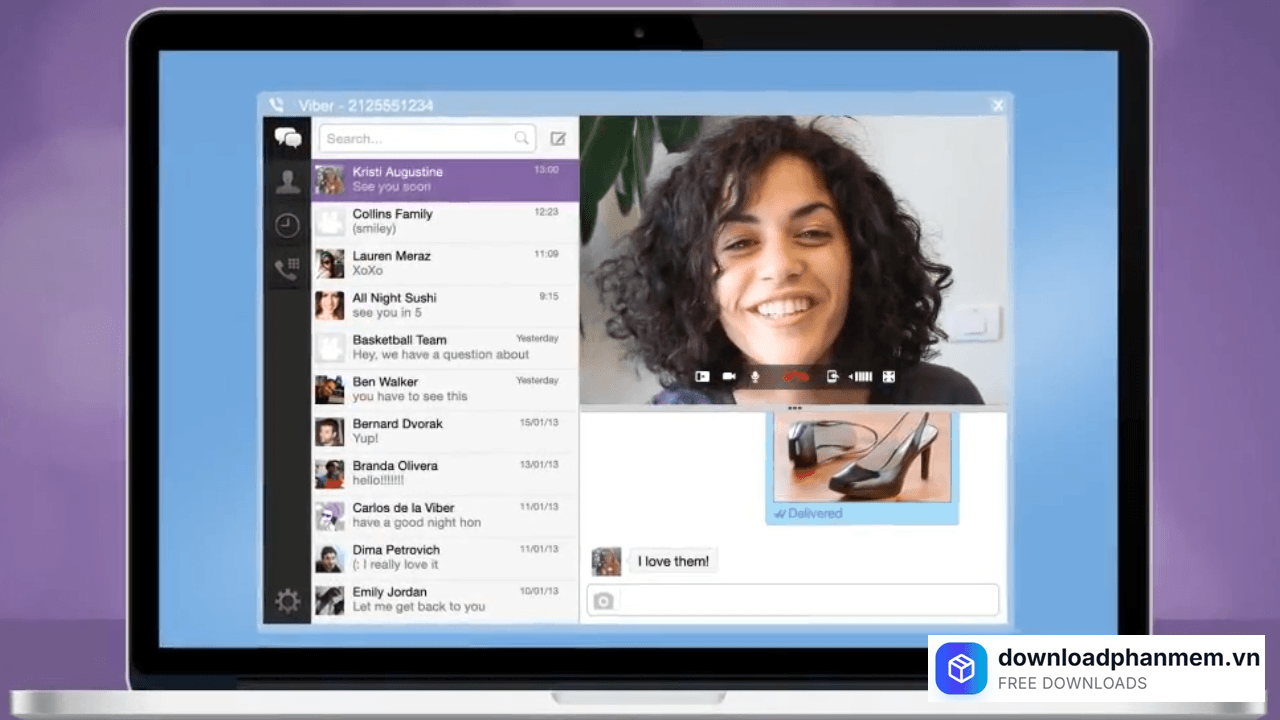The height and width of the screenshot is (720, 1280).
Task: Switch to the Contacts tab
Action: tap(288, 181)
